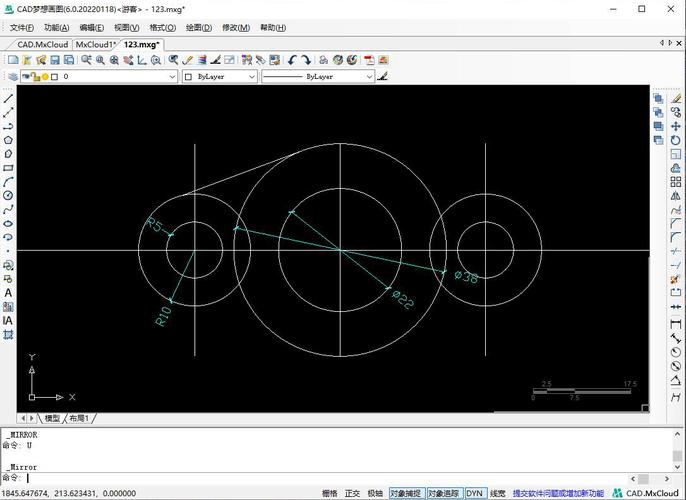Toggle the 正交 ortho mode
The height and width of the screenshot is (500, 686).
tap(352, 493)
